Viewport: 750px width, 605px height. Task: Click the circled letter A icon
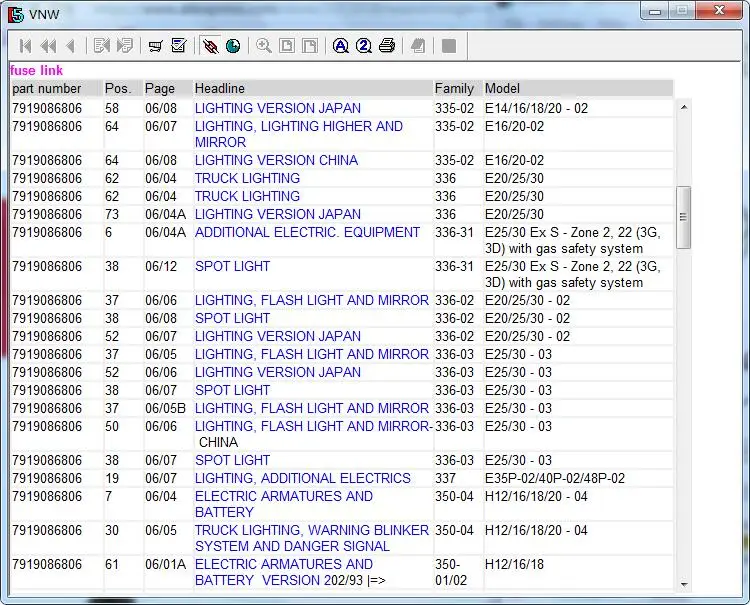pos(341,46)
